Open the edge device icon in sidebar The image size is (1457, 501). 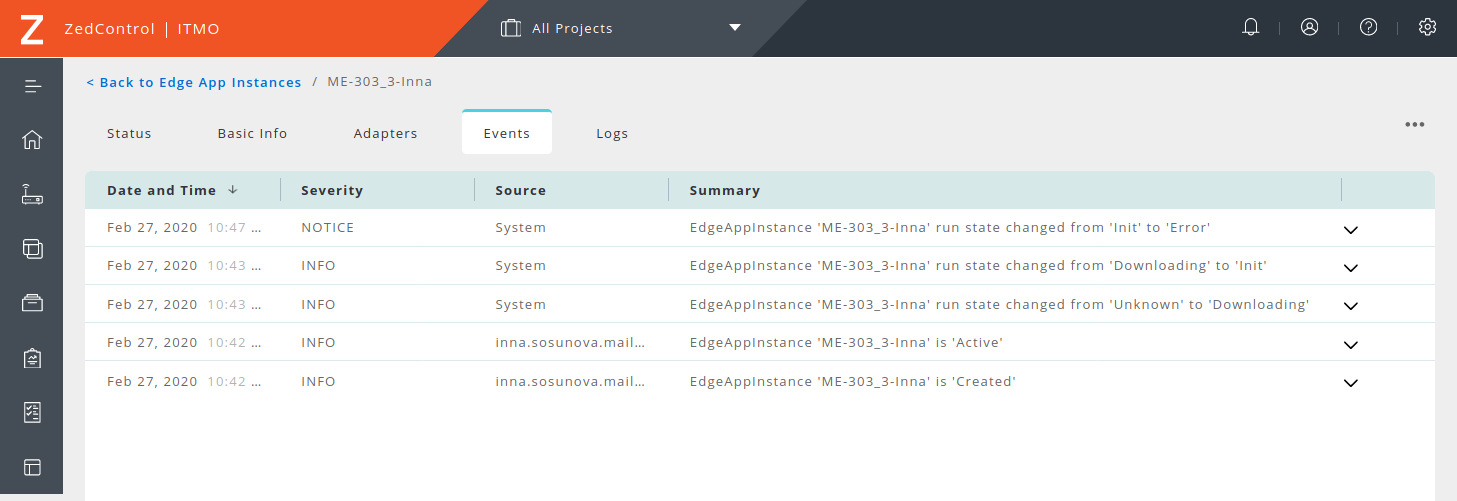pyautogui.click(x=32, y=194)
